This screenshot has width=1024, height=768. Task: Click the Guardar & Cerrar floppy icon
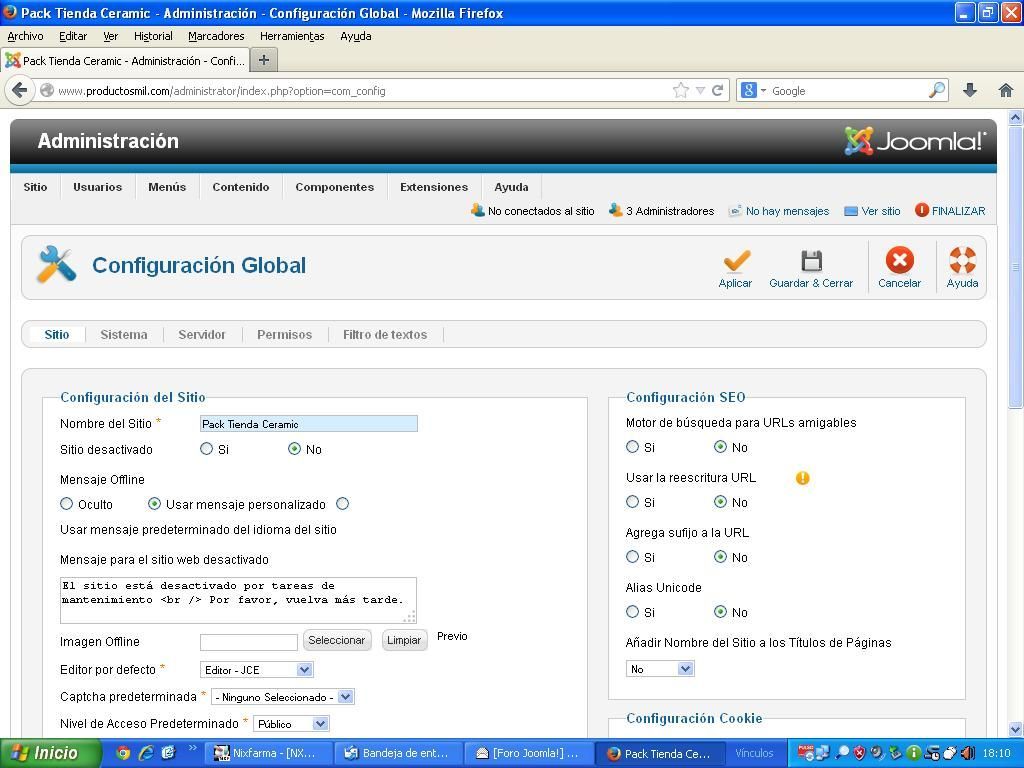pyautogui.click(x=811, y=261)
